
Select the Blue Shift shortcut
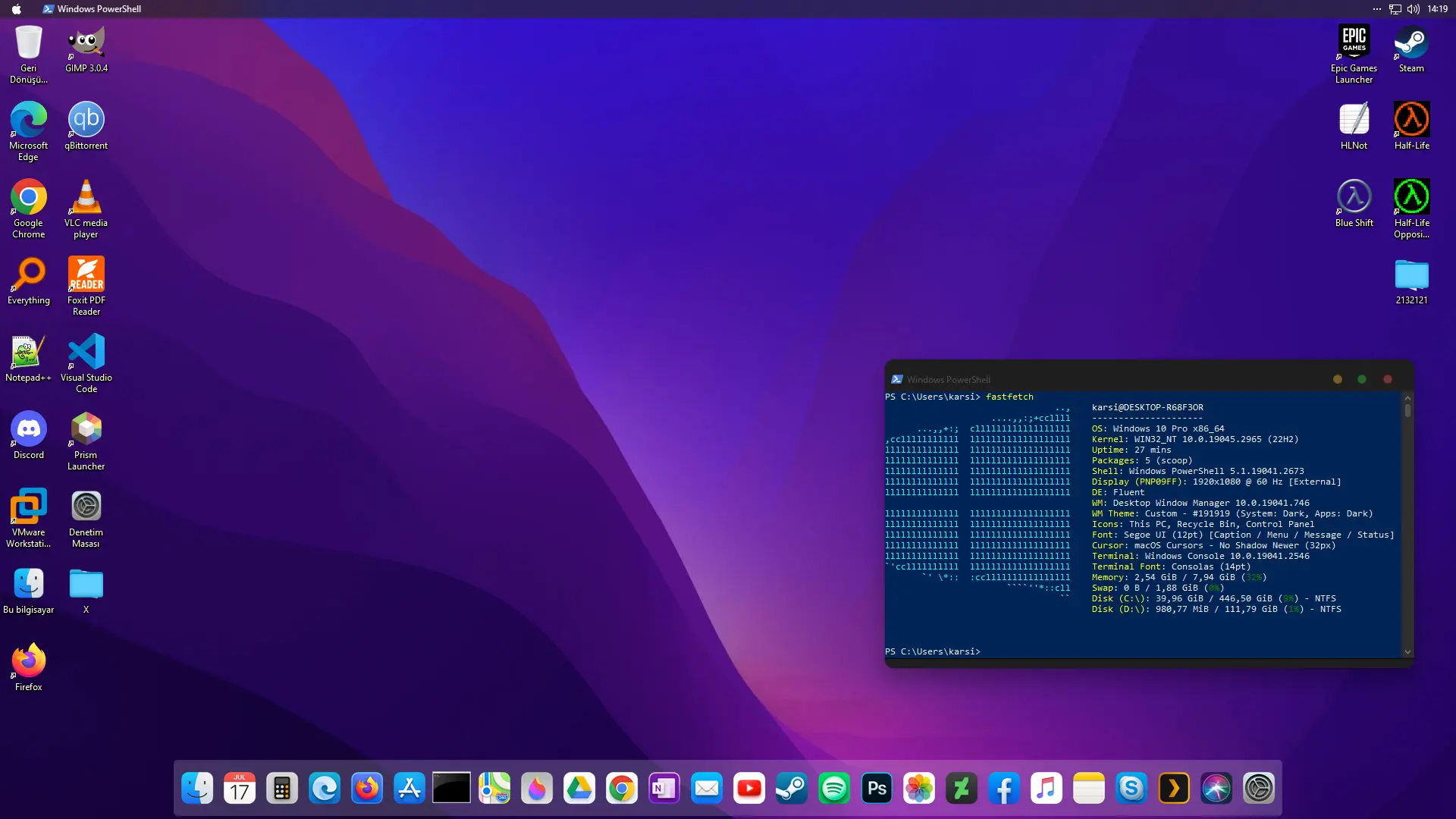(x=1354, y=203)
